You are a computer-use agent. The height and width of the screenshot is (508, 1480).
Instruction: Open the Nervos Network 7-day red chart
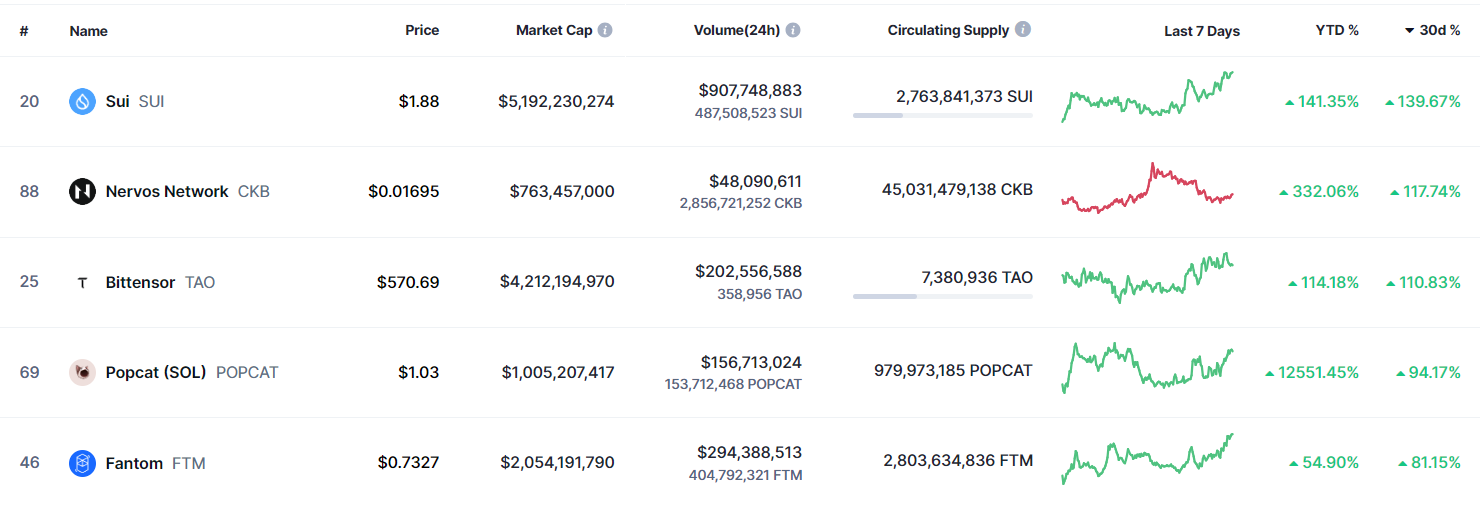point(1148,188)
